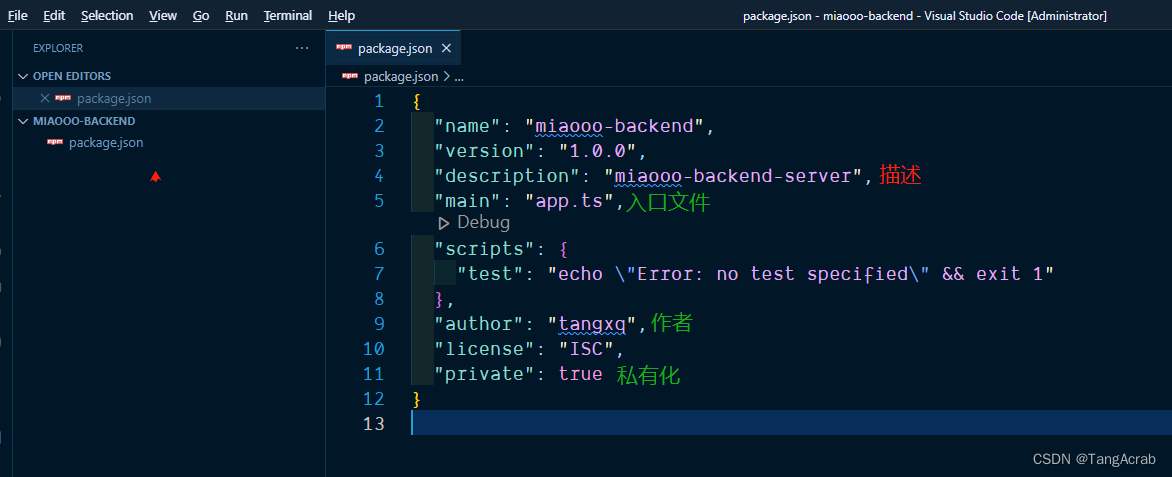This screenshot has width=1172, height=477.
Task: Select the package.json editor tab
Action: 395,49
